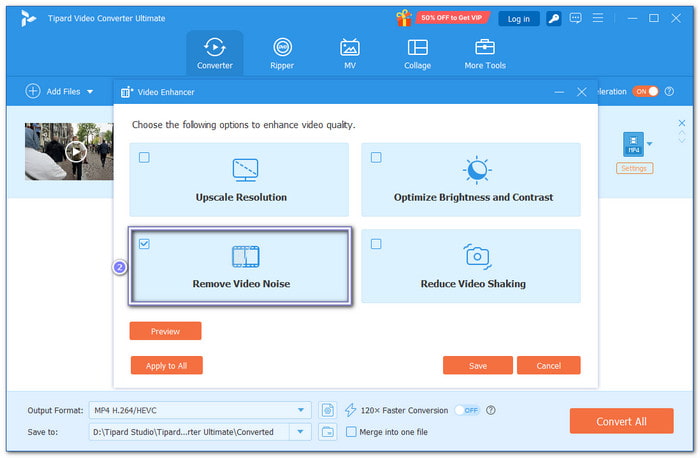The image size is (700, 458).
Task: Open the More Tools tab
Action: [x=485, y=53]
